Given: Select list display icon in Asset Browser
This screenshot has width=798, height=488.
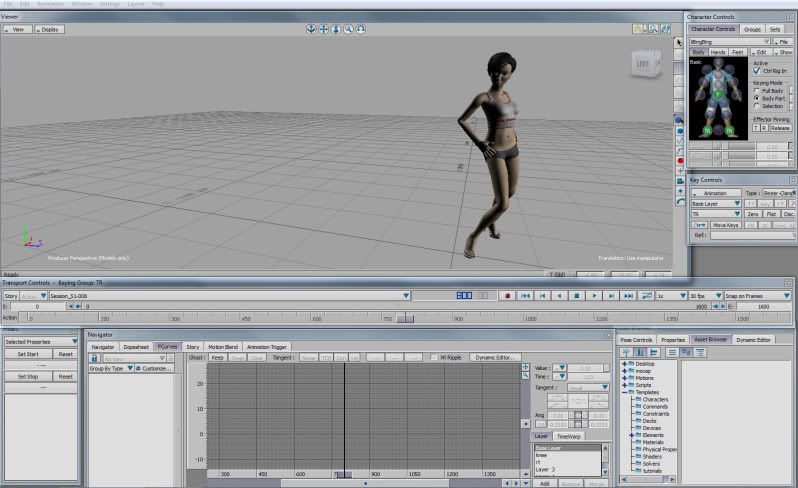Looking at the screenshot, I should pyautogui.click(x=672, y=352).
